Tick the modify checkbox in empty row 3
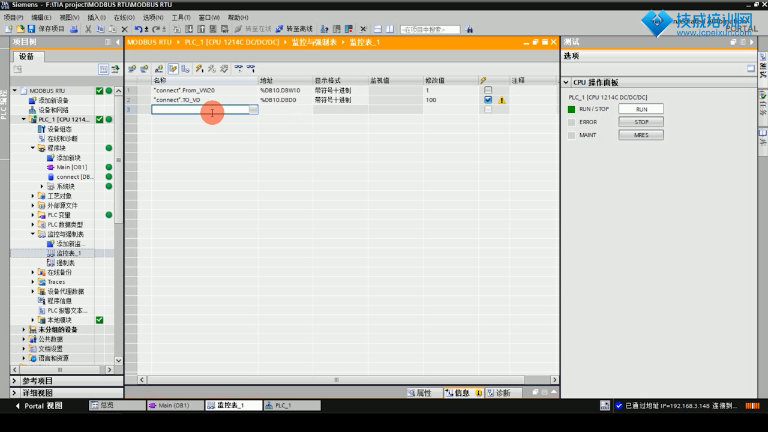768x432 pixels. point(488,109)
